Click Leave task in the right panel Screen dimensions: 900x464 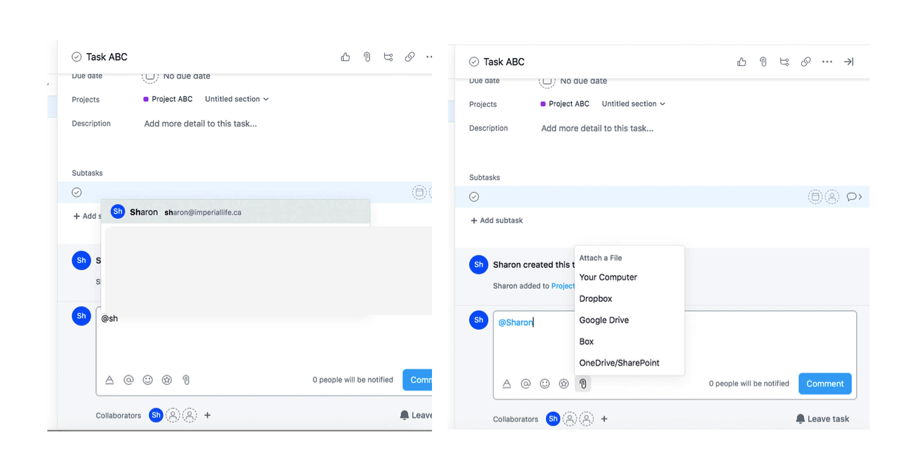pos(823,419)
